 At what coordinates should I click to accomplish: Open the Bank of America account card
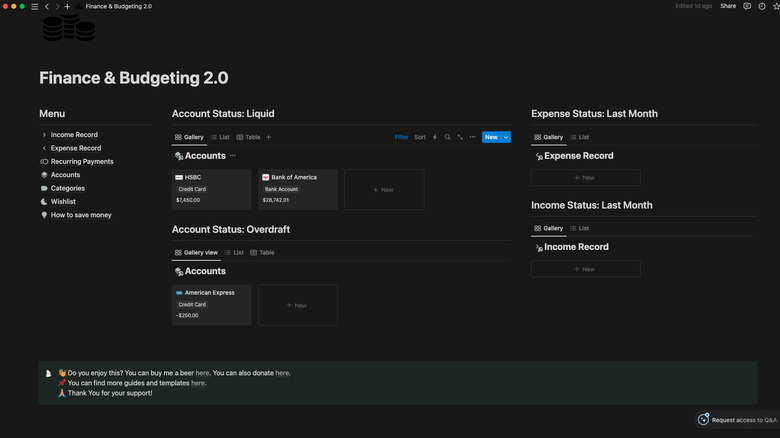coord(298,189)
